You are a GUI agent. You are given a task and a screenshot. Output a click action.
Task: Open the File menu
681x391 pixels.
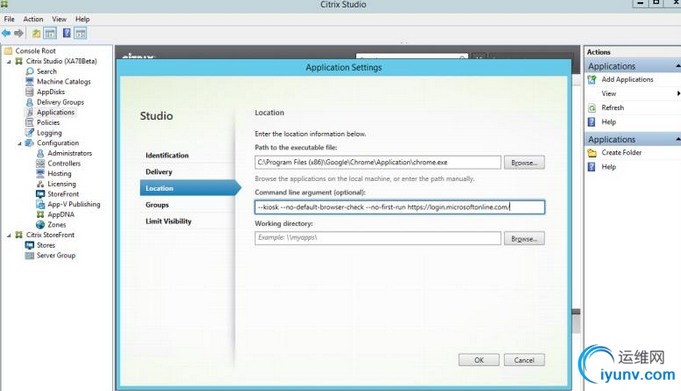(x=9, y=19)
